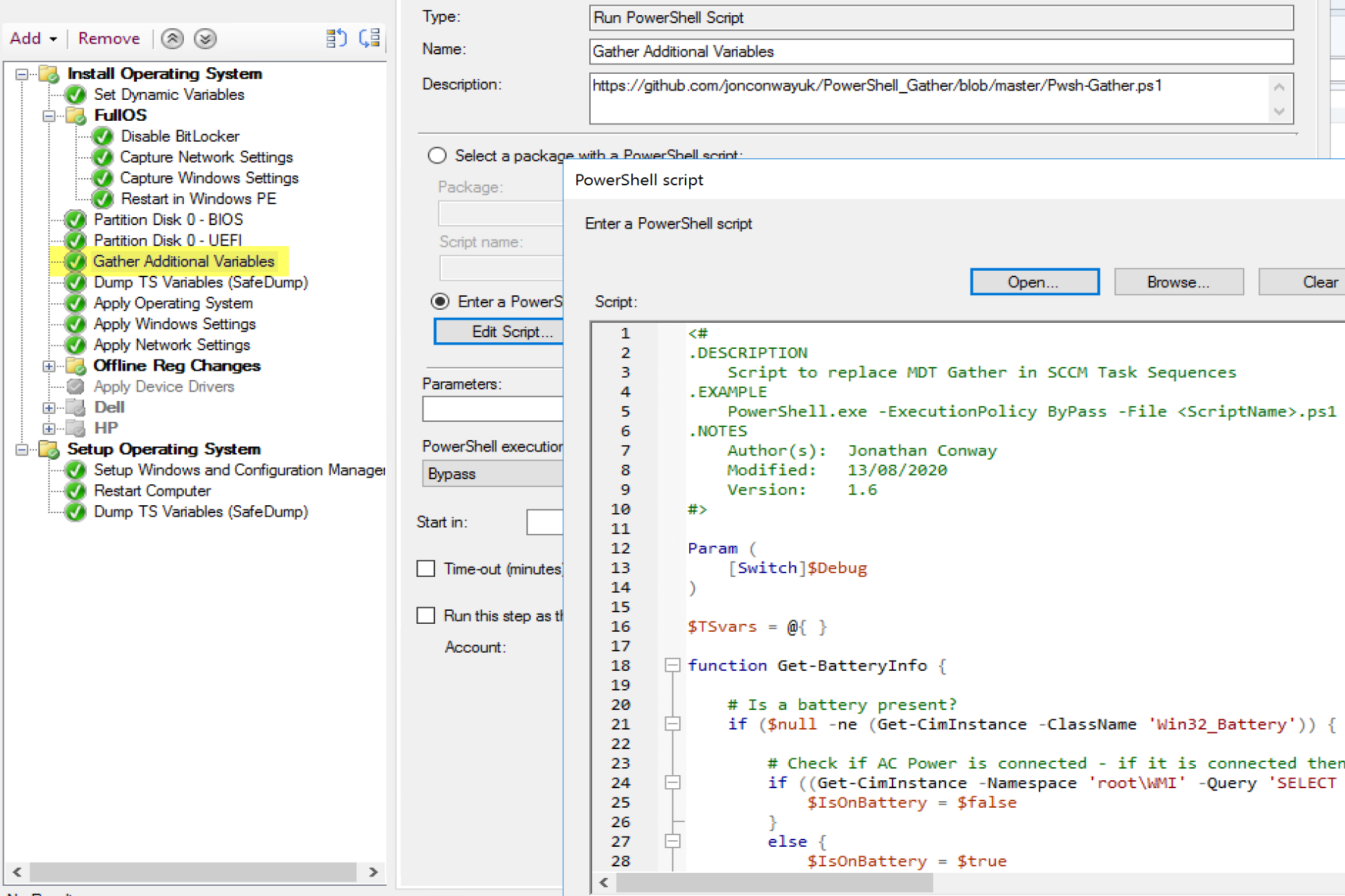Image resolution: width=1345 pixels, height=896 pixels.
Task: Click the Move Down double-chevron icon
Action: click(205, 38)
